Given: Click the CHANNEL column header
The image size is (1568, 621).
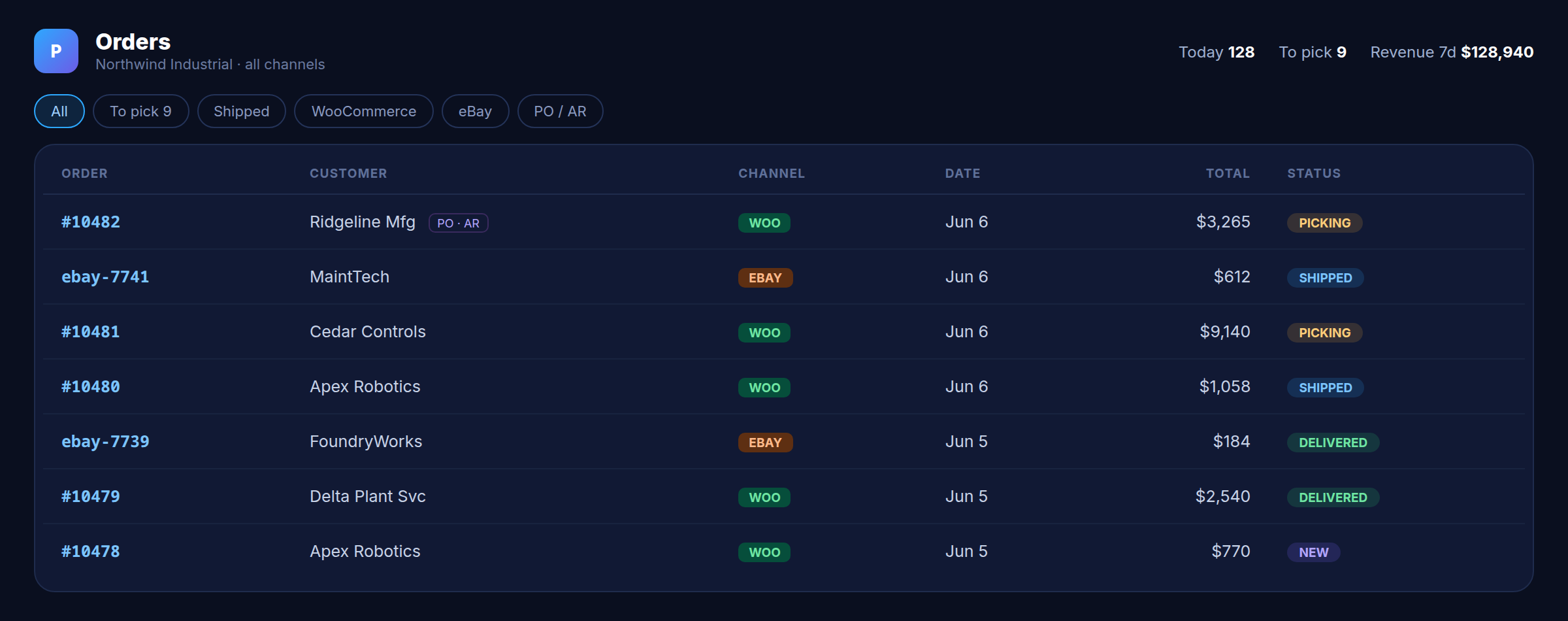Looking at the screenshot, I should pyautogui.click(x=772, y=173).
